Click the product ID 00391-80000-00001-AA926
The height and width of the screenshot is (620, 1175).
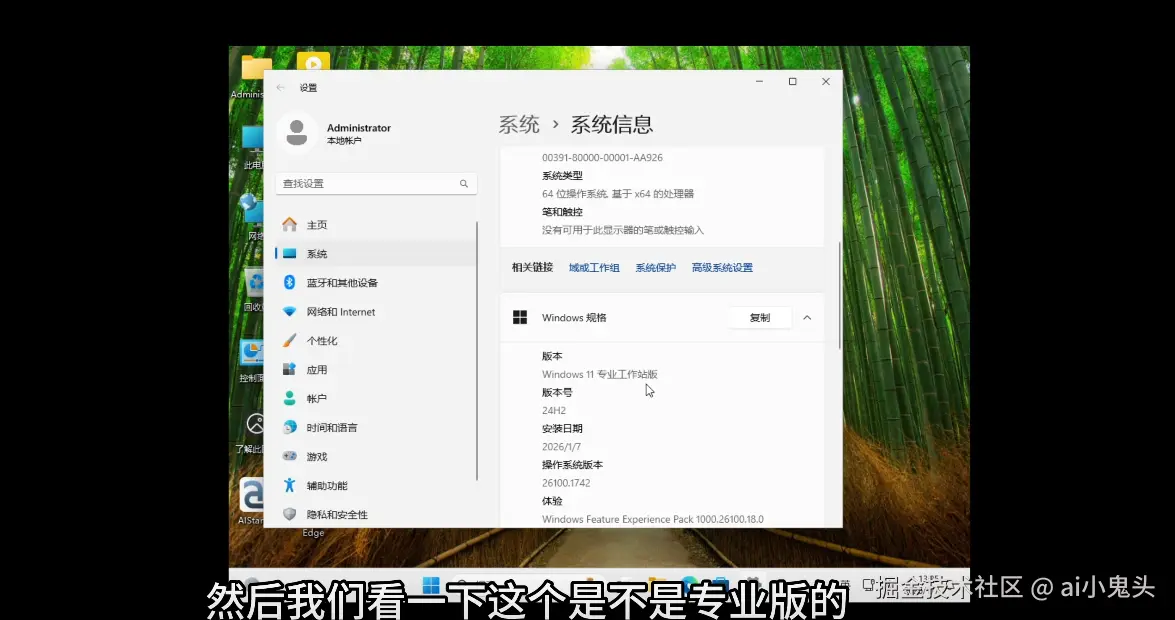(602, 157)
